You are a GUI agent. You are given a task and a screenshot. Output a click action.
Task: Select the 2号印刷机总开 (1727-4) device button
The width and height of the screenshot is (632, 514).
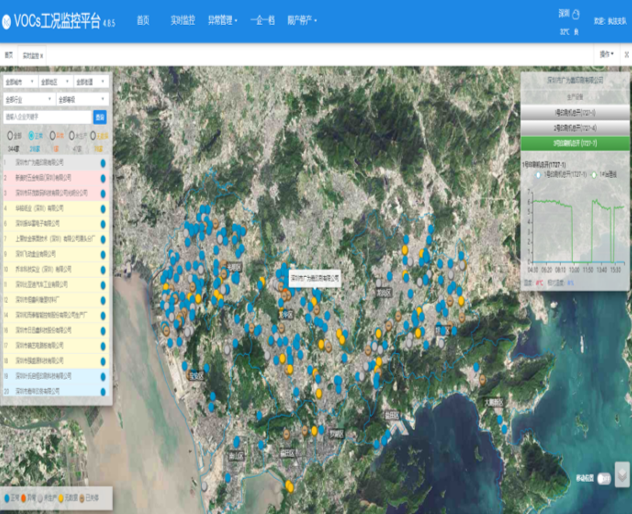pyautogui.click(x=575, y=128)
